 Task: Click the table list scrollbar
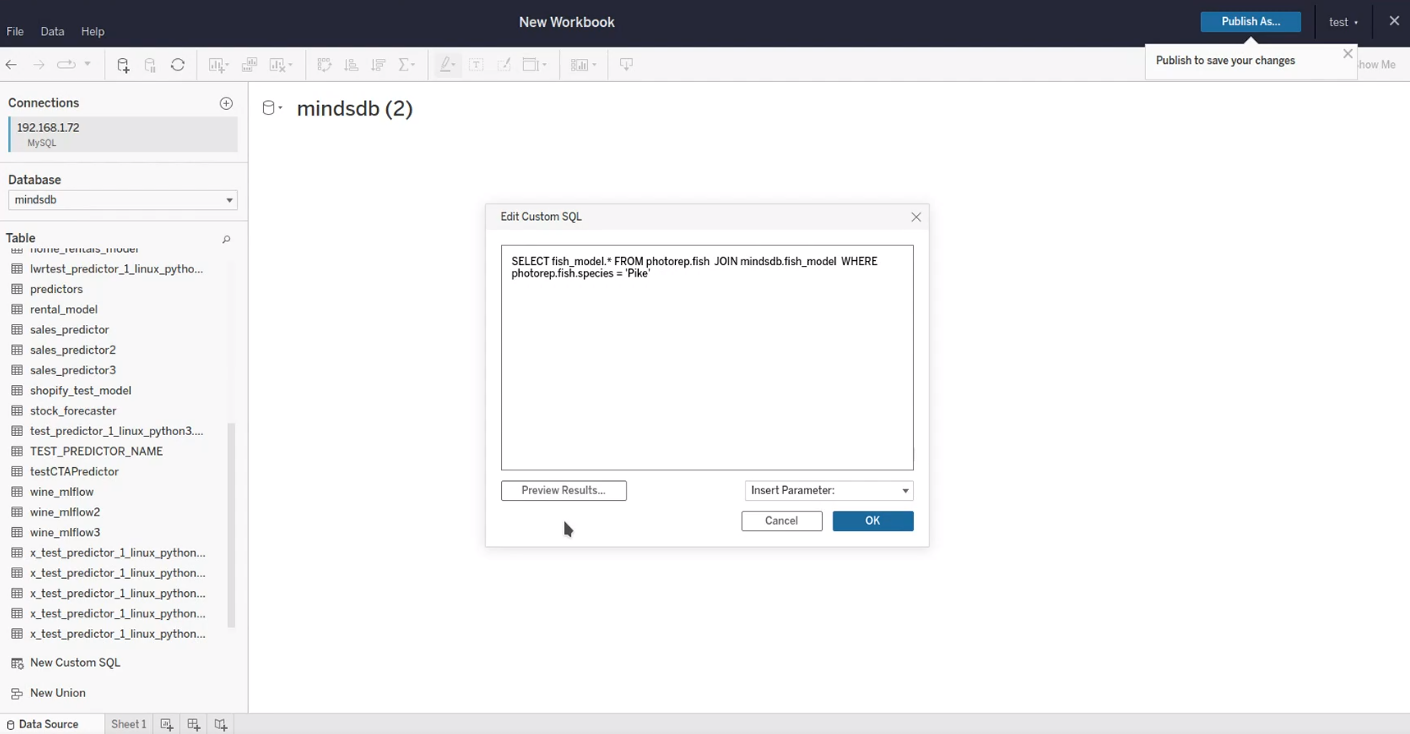tap(232, 525)
